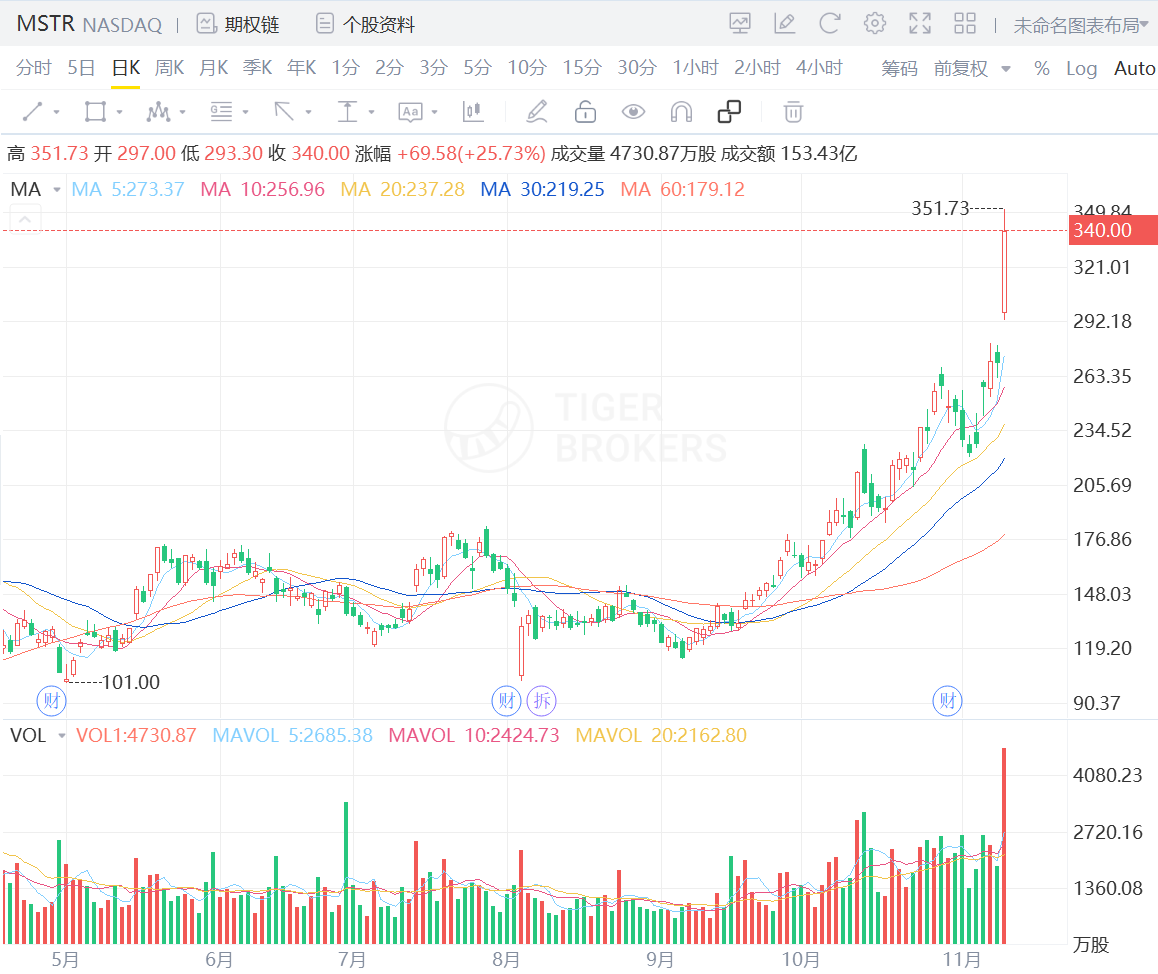Viewport: 1158px width, 974px height.
Task: Enter fullscreen chart mode
Action: (x=919, y=24)
